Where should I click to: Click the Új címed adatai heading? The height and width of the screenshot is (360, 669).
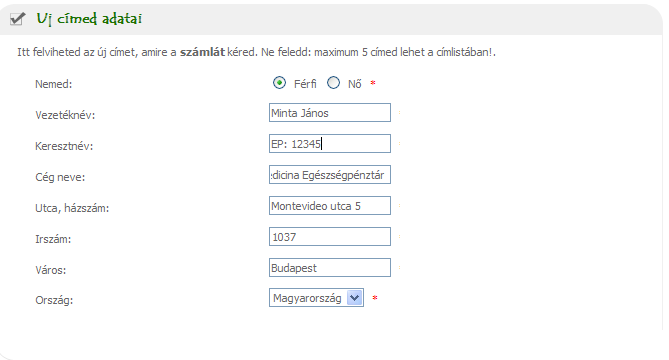pyautogui.click(x=89, y=19)
